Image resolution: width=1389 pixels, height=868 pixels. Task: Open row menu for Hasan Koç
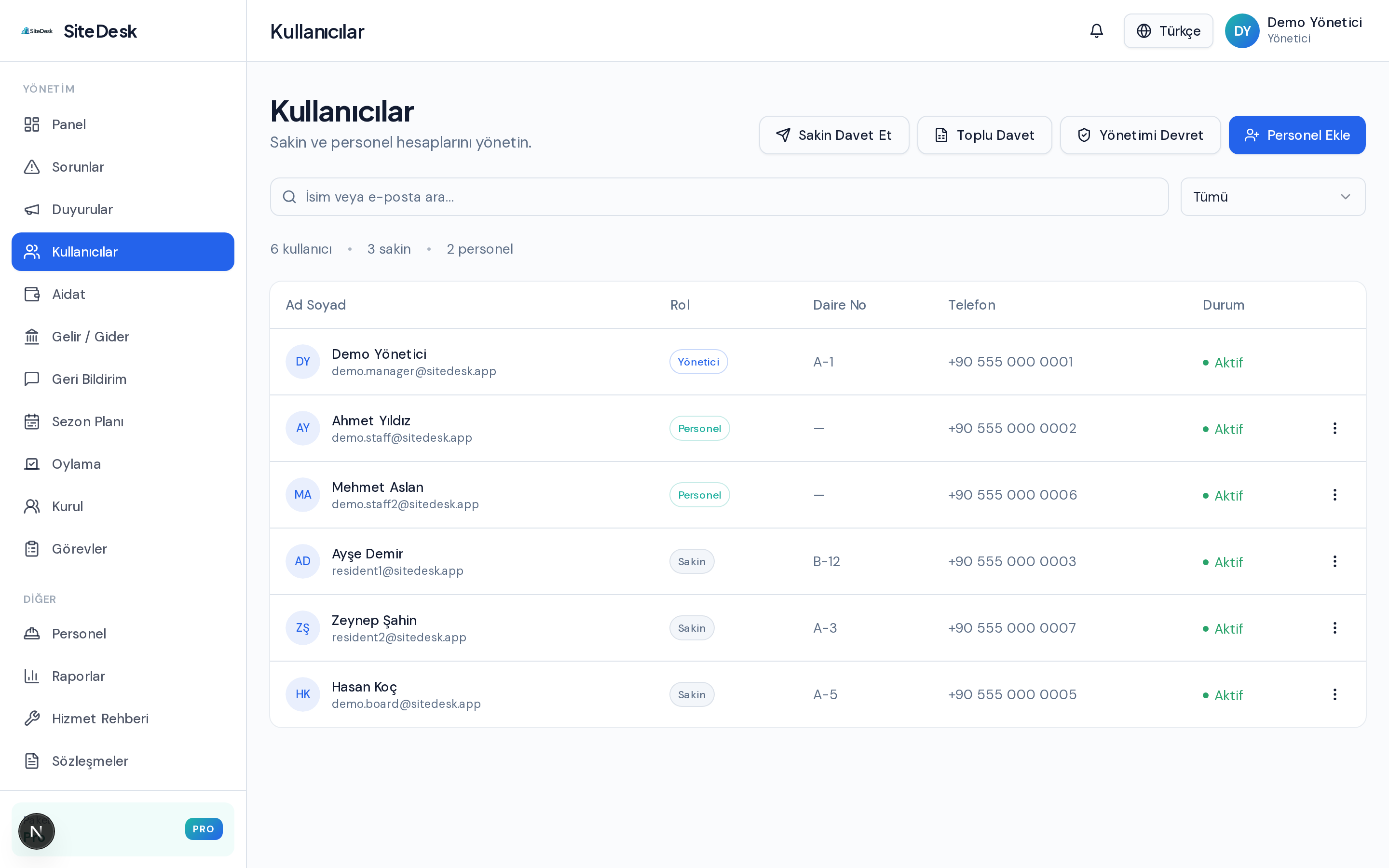pyautogui.click(x=1335, y=694)
